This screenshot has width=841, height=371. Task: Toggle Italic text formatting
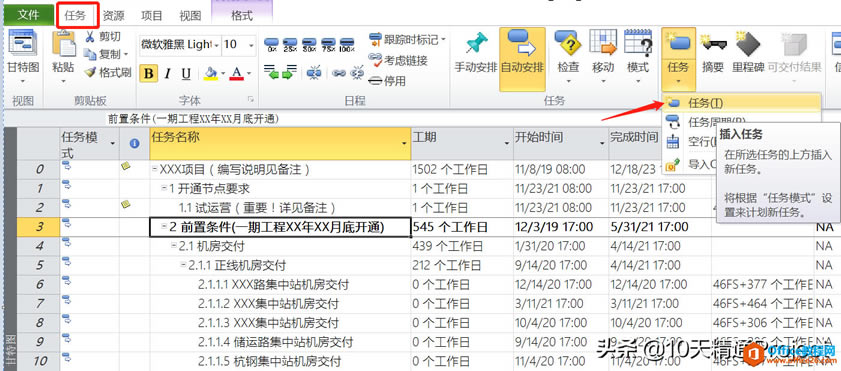(167, 73)
